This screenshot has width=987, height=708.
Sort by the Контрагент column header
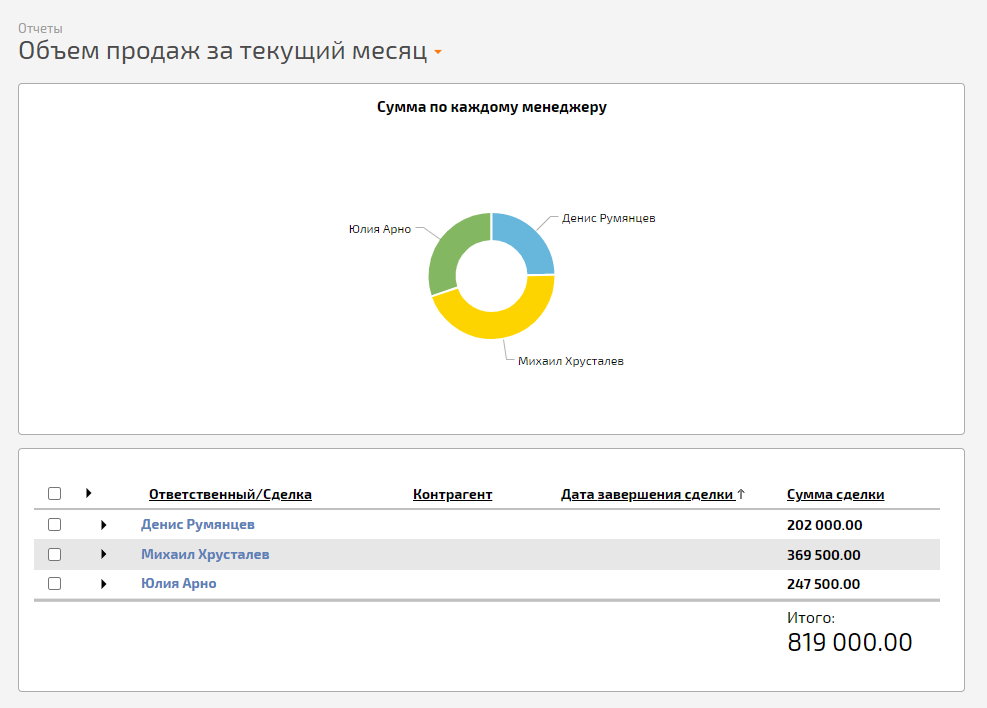[x=453, y=495]
